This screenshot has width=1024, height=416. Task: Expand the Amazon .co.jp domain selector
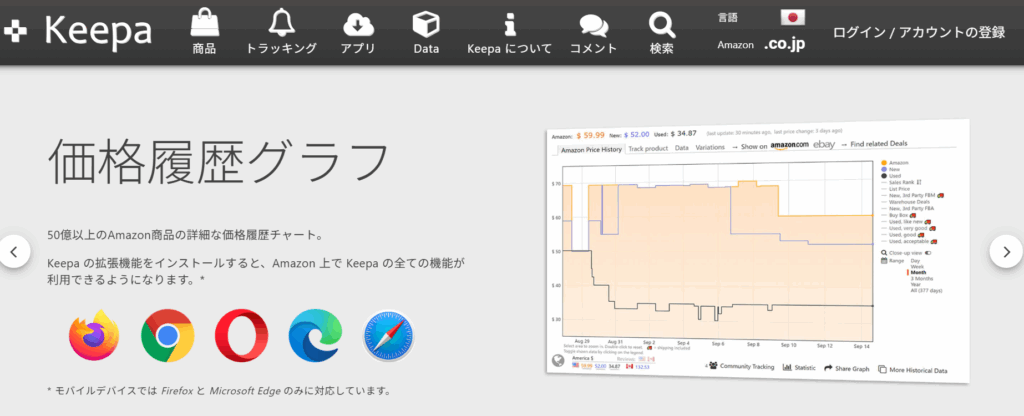784,44
